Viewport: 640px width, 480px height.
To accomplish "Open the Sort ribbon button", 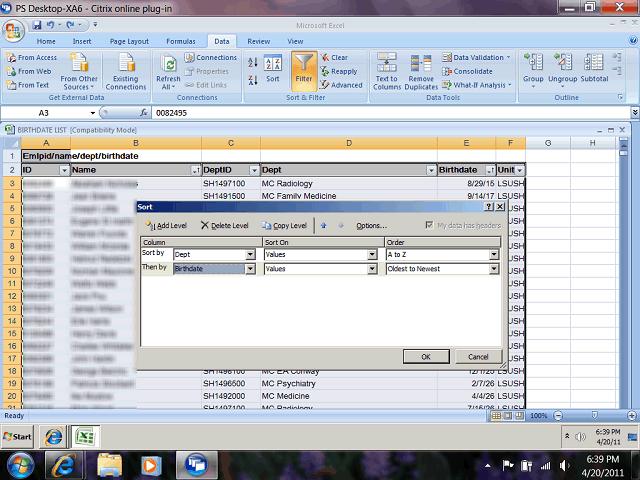I will 273,69.
